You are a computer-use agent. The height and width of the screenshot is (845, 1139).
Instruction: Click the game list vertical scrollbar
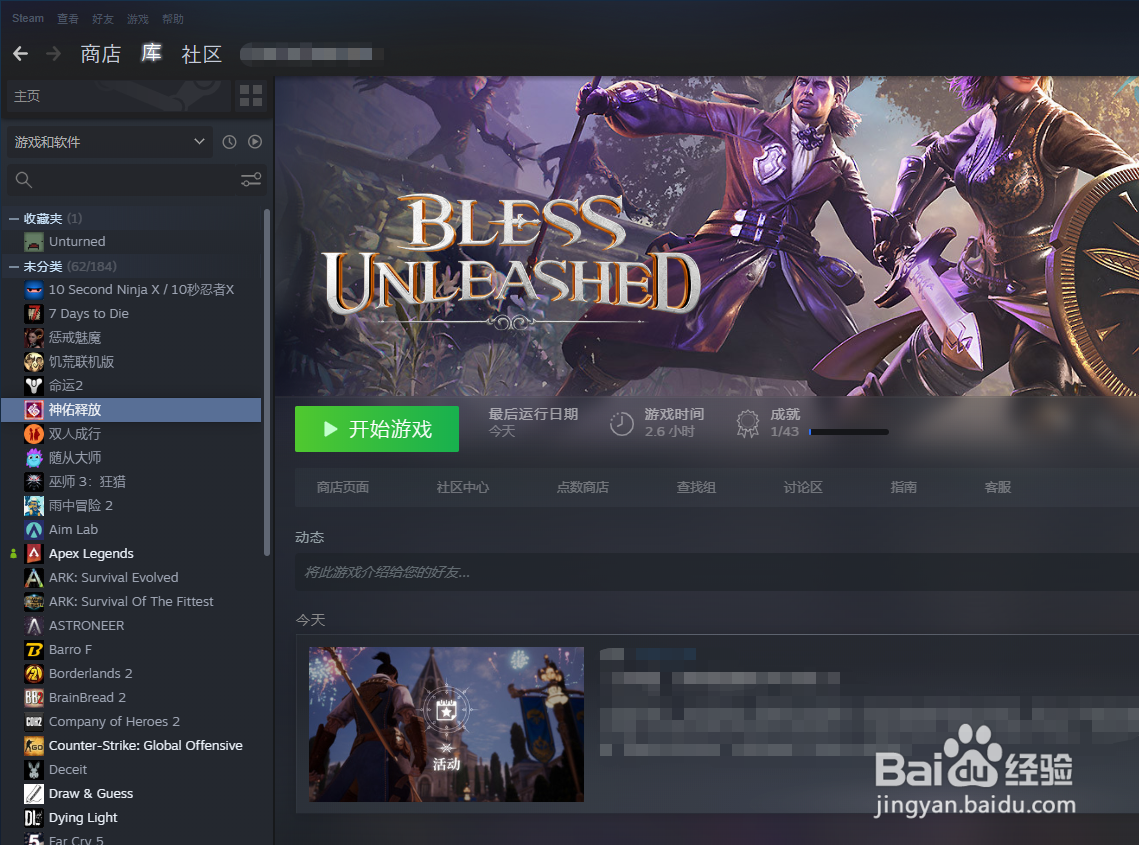coord(267,383)
